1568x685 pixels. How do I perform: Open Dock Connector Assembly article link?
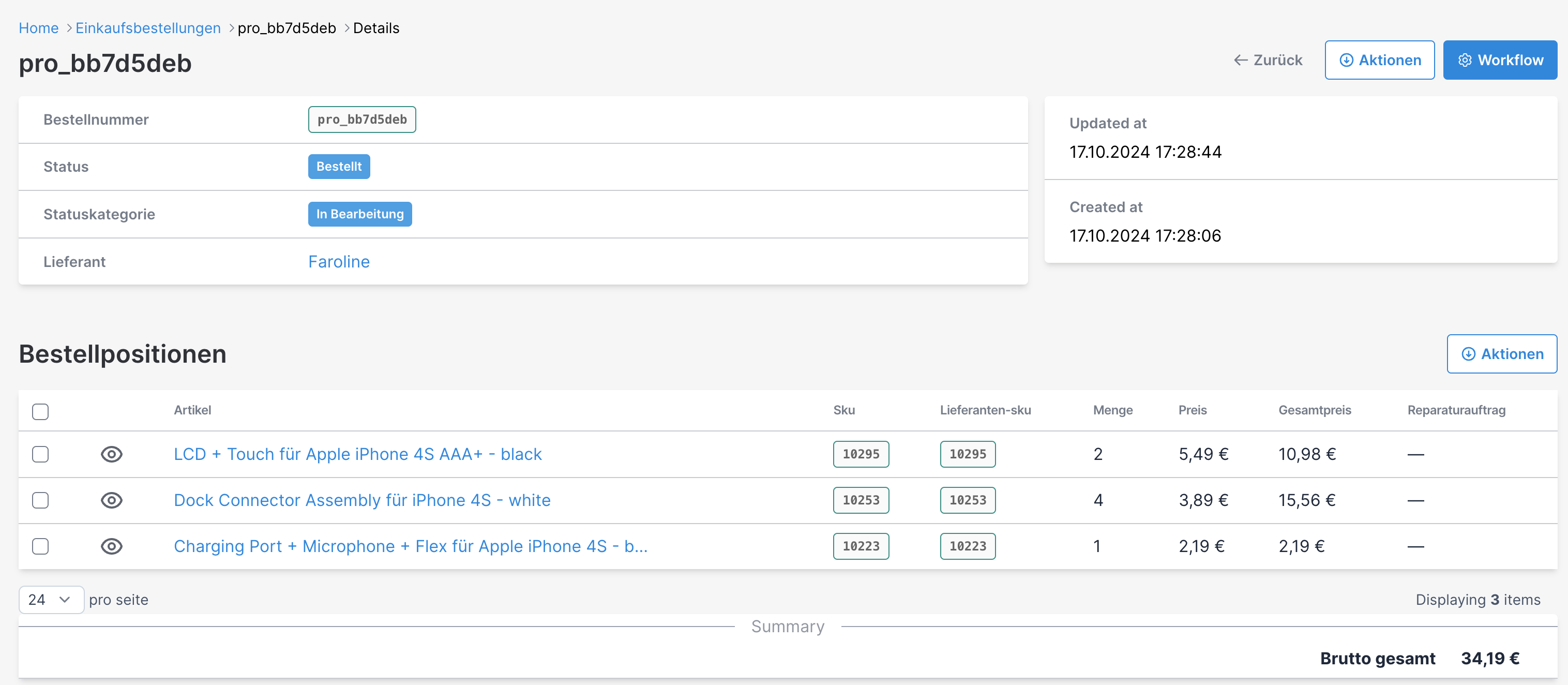pyautogui.click(x=361, y=500)
